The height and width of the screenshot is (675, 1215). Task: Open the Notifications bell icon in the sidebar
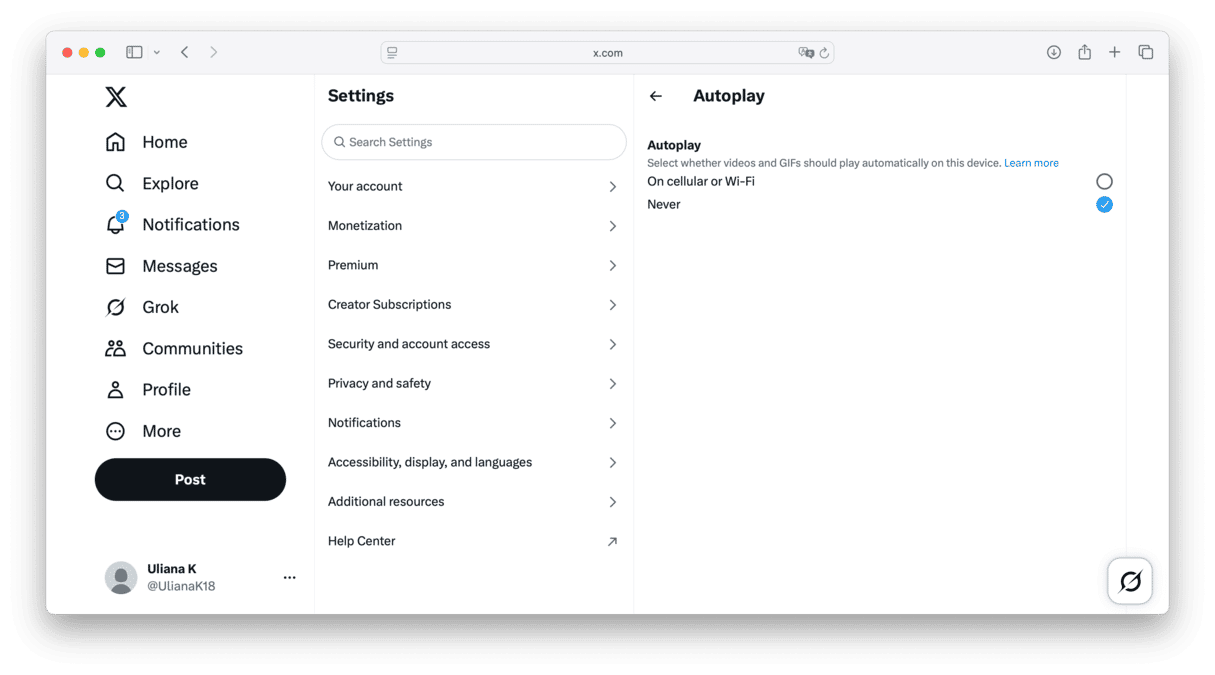click(x=116, y=224)
